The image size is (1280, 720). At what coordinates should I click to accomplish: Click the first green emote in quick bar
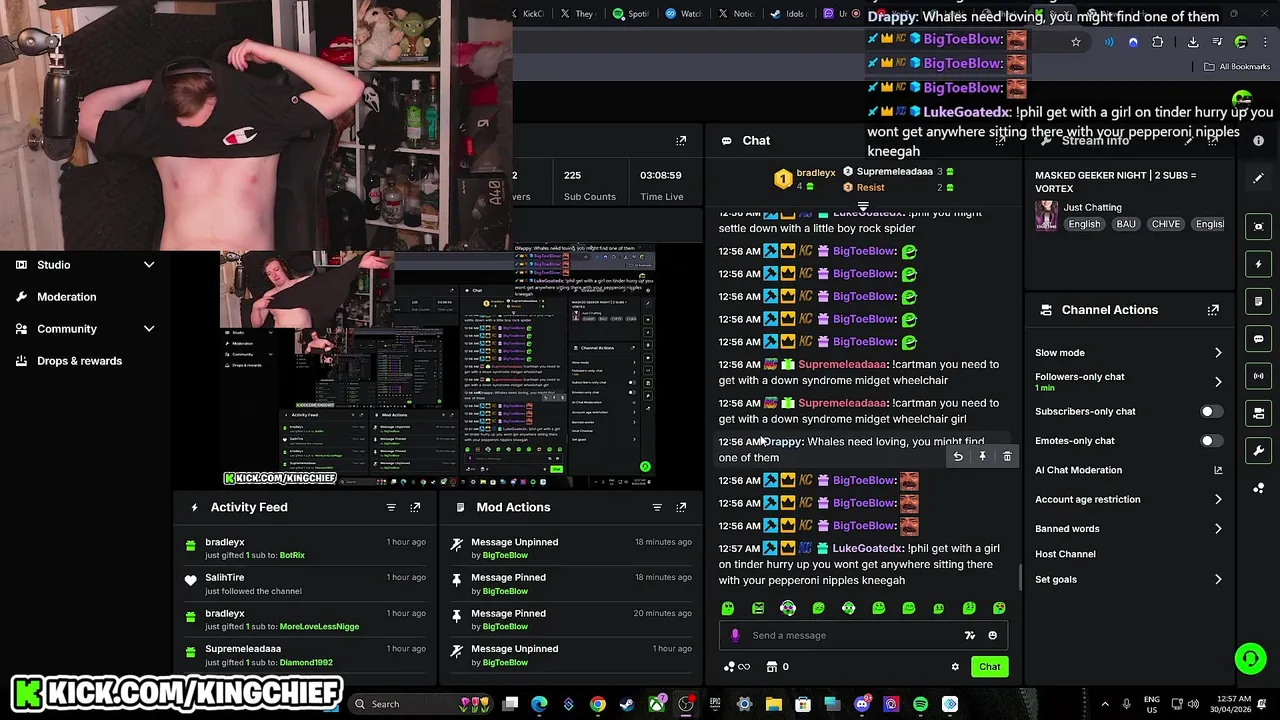pos(728,608)
